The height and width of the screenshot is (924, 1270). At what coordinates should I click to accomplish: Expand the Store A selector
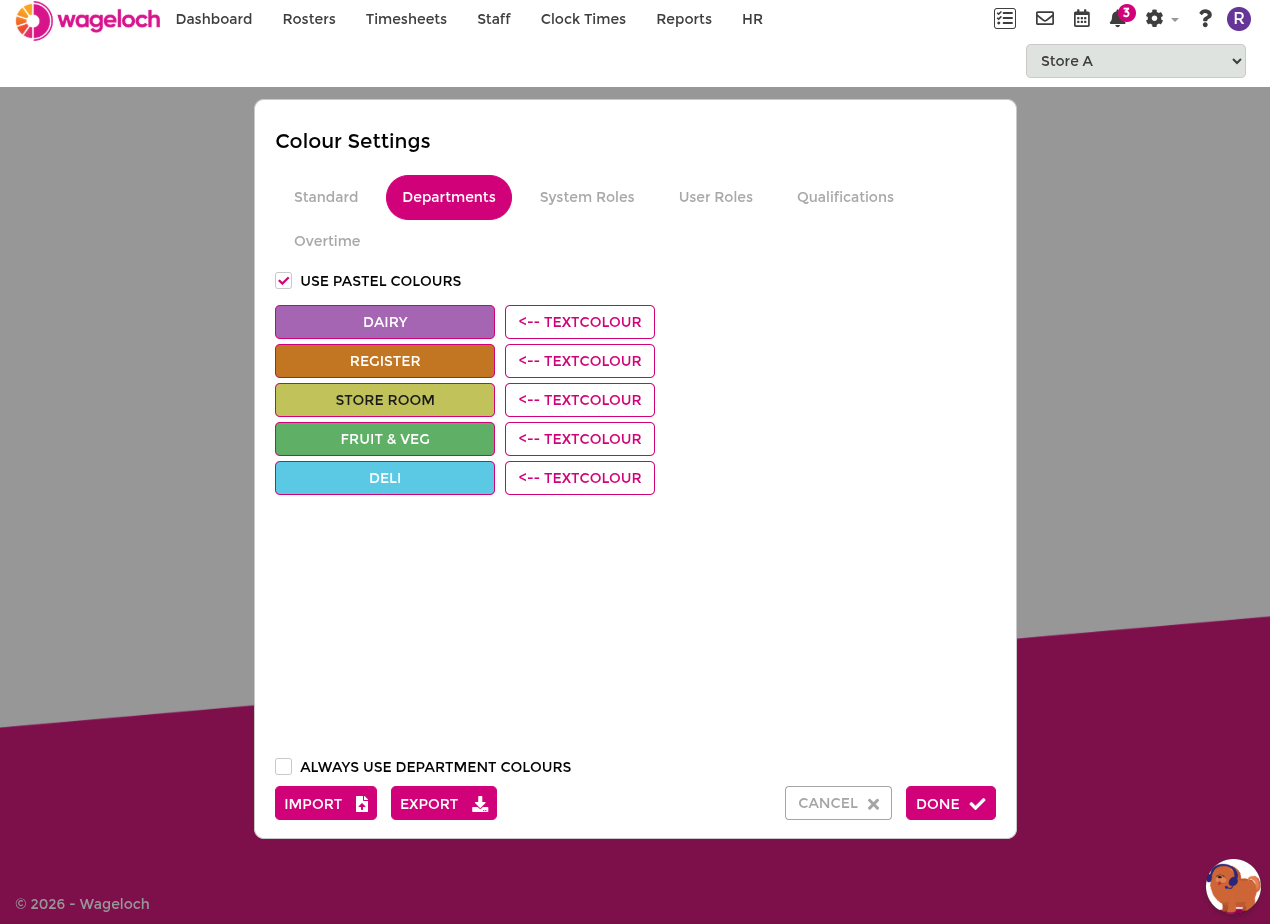(1136, 61)
